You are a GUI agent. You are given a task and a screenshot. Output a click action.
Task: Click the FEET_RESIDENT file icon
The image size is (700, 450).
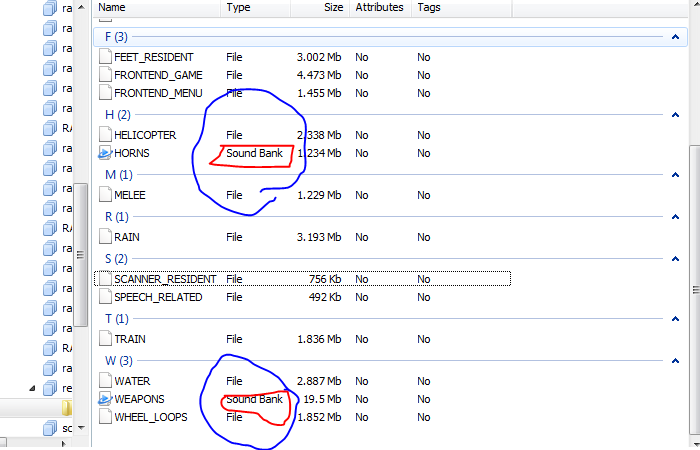coord(105,57)
